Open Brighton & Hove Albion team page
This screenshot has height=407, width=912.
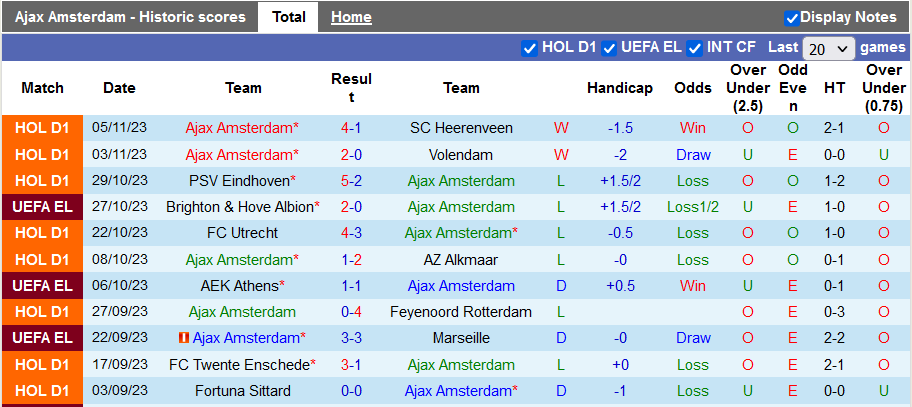pos(241,207)
